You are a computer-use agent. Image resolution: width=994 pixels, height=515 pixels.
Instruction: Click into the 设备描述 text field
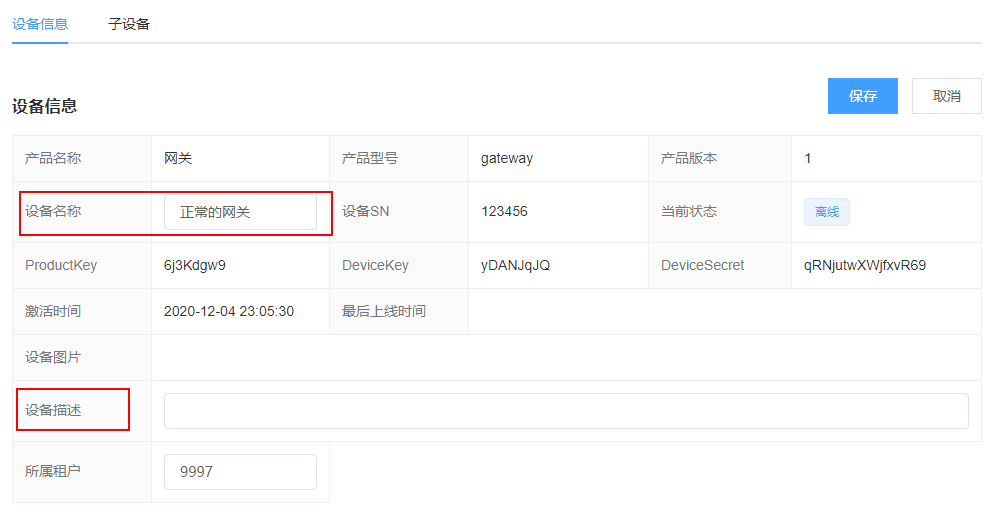566,411
